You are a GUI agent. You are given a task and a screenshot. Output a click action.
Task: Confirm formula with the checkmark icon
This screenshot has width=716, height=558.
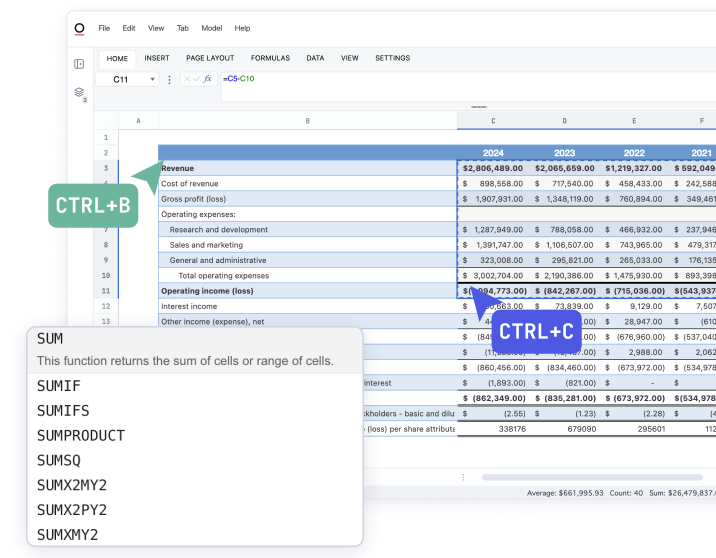pos(196,79)
